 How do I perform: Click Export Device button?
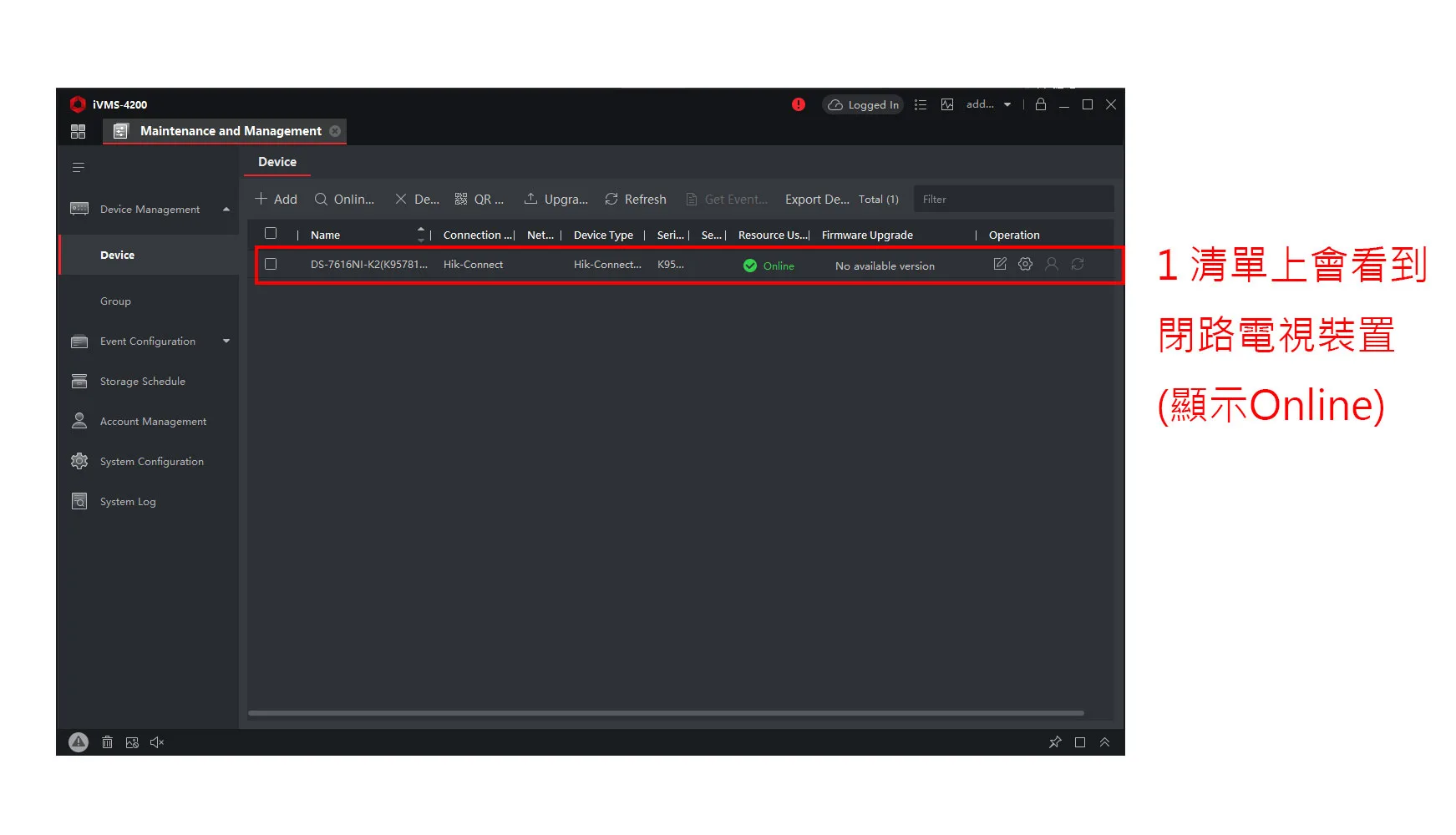coord(817,199)
